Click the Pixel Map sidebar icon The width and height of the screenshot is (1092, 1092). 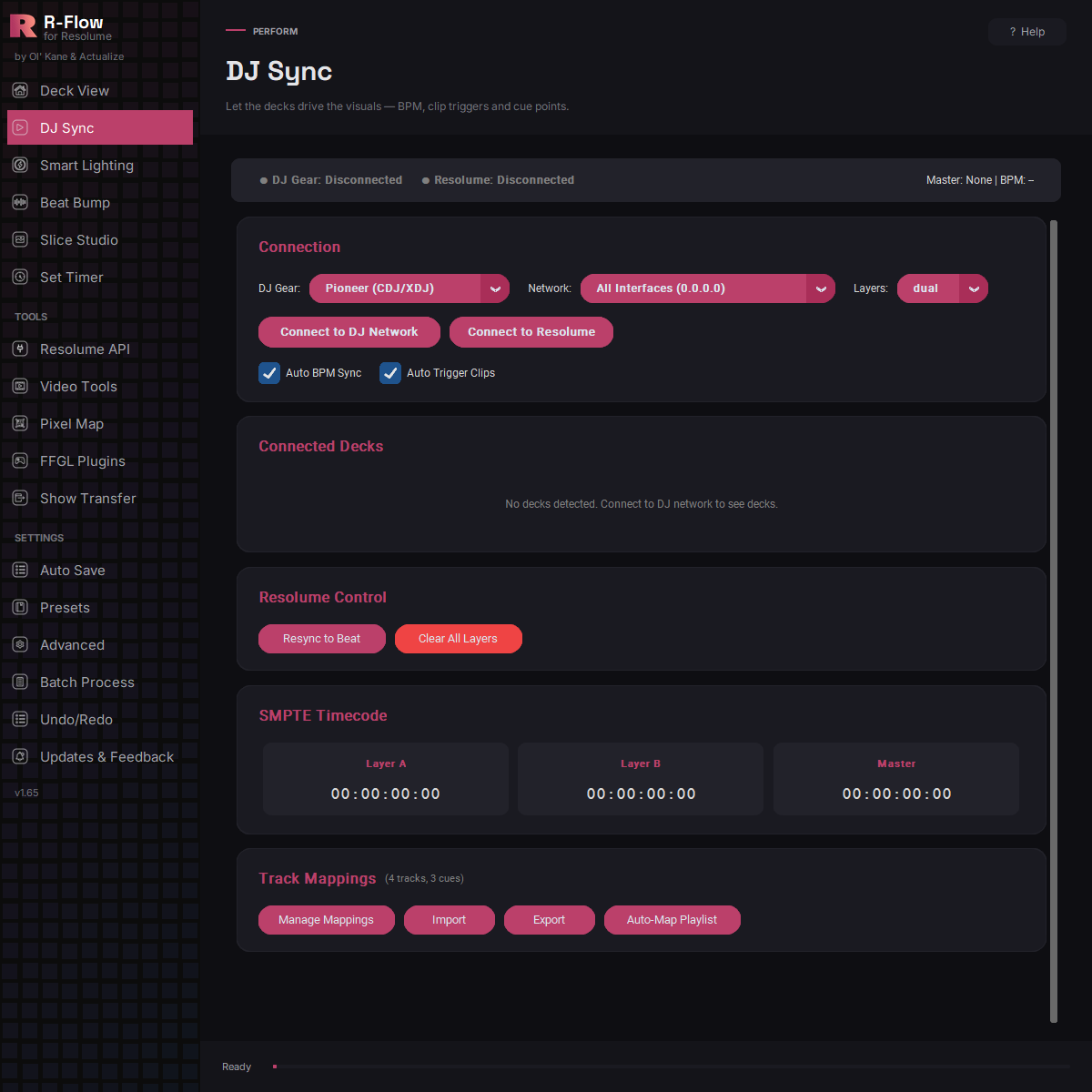pos(20,423)
